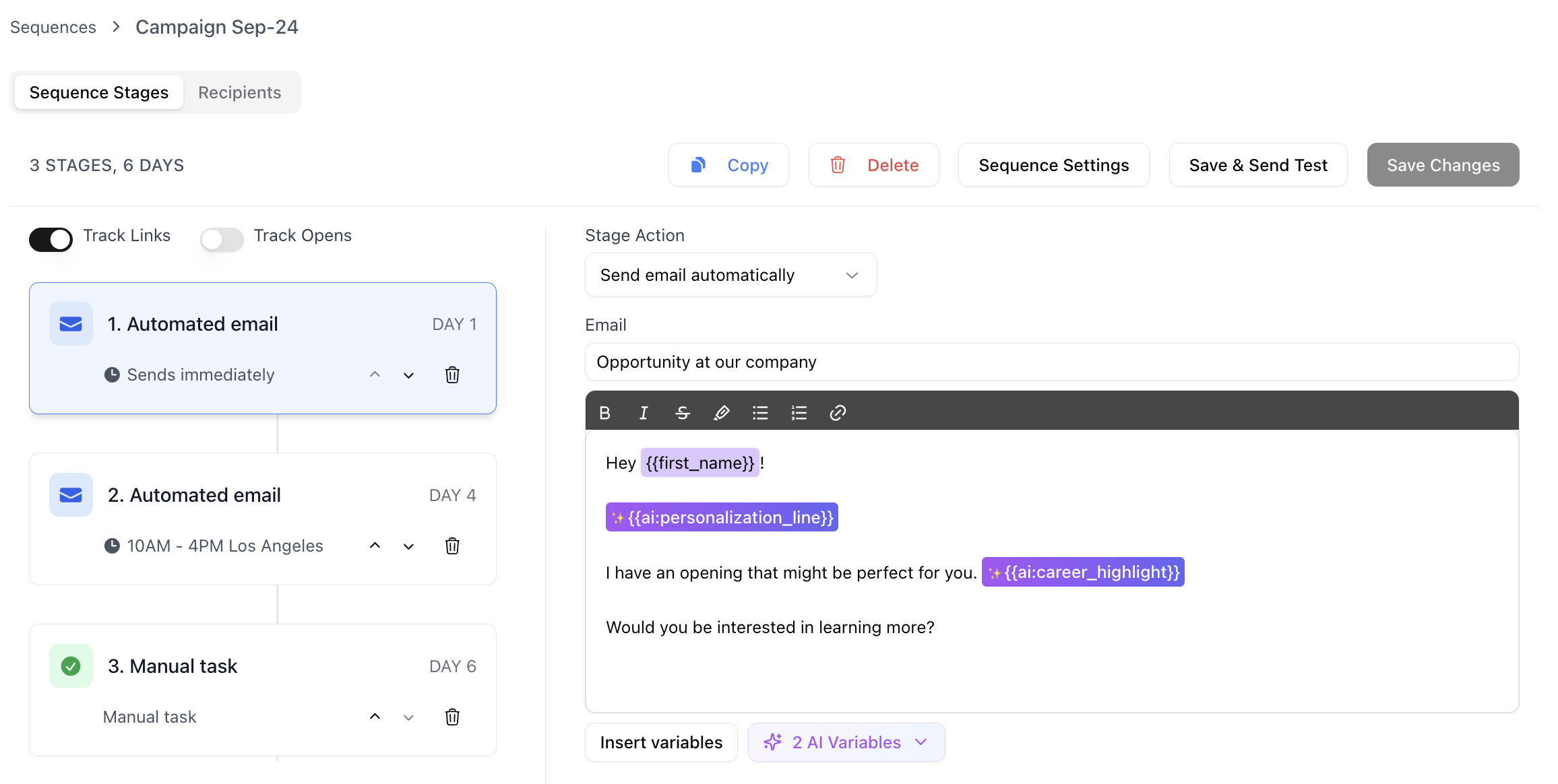The image size is (1558, 784).
Task: Delete stage 3 Manual task with trash icon
Action: pyautogui.click(x=452, y=717)
